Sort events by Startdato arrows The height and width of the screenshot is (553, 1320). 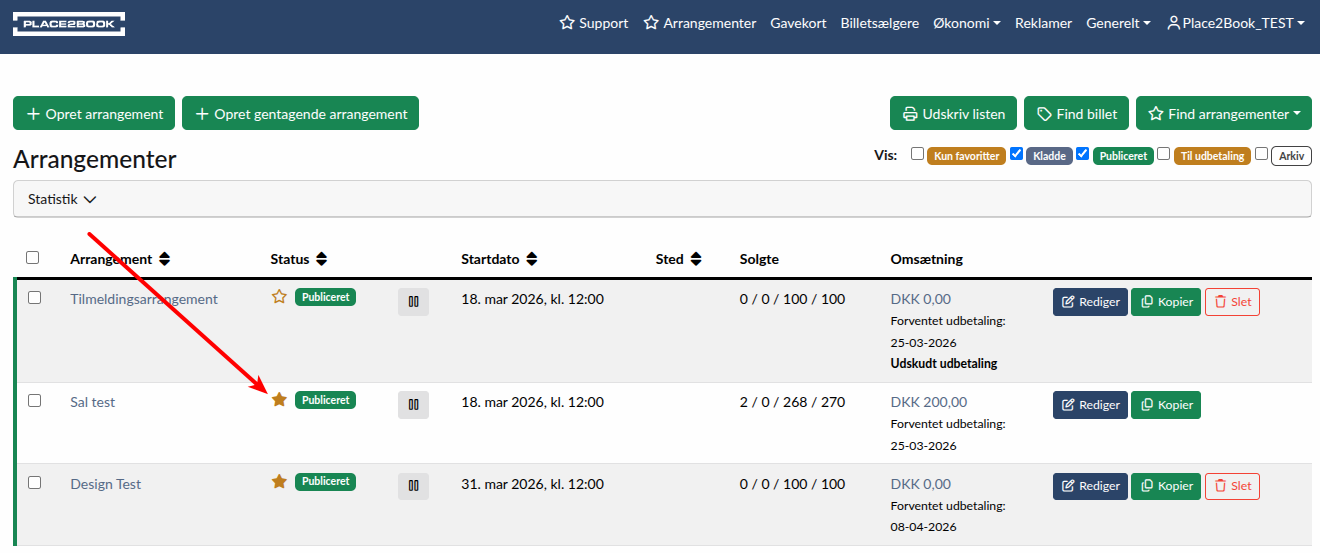tap(532, 259)
